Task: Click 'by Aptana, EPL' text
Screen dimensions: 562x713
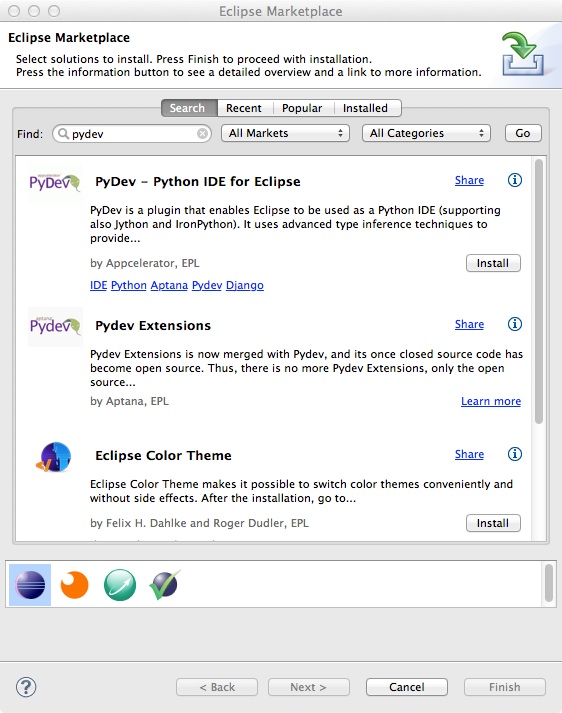Action: [129, 402]
